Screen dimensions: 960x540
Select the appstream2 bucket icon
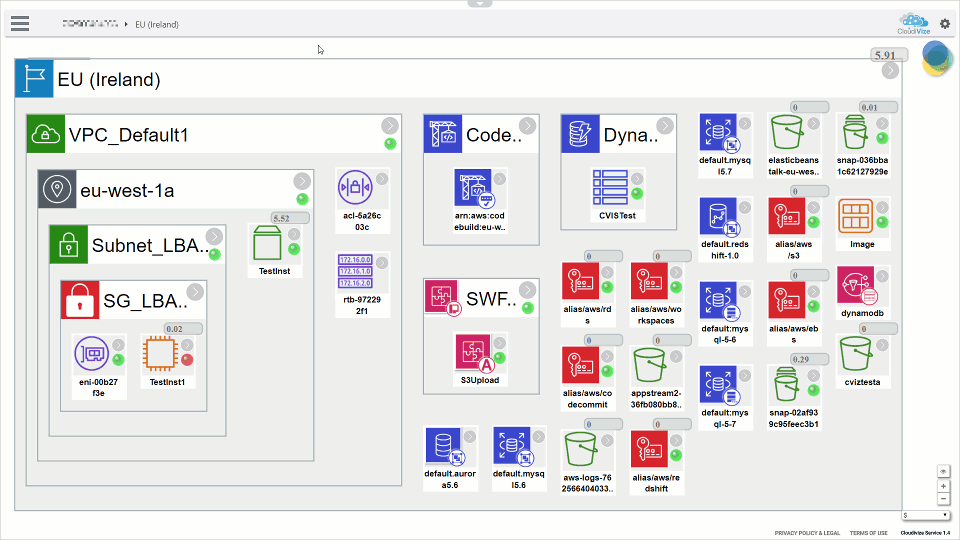tap(649, 366)
